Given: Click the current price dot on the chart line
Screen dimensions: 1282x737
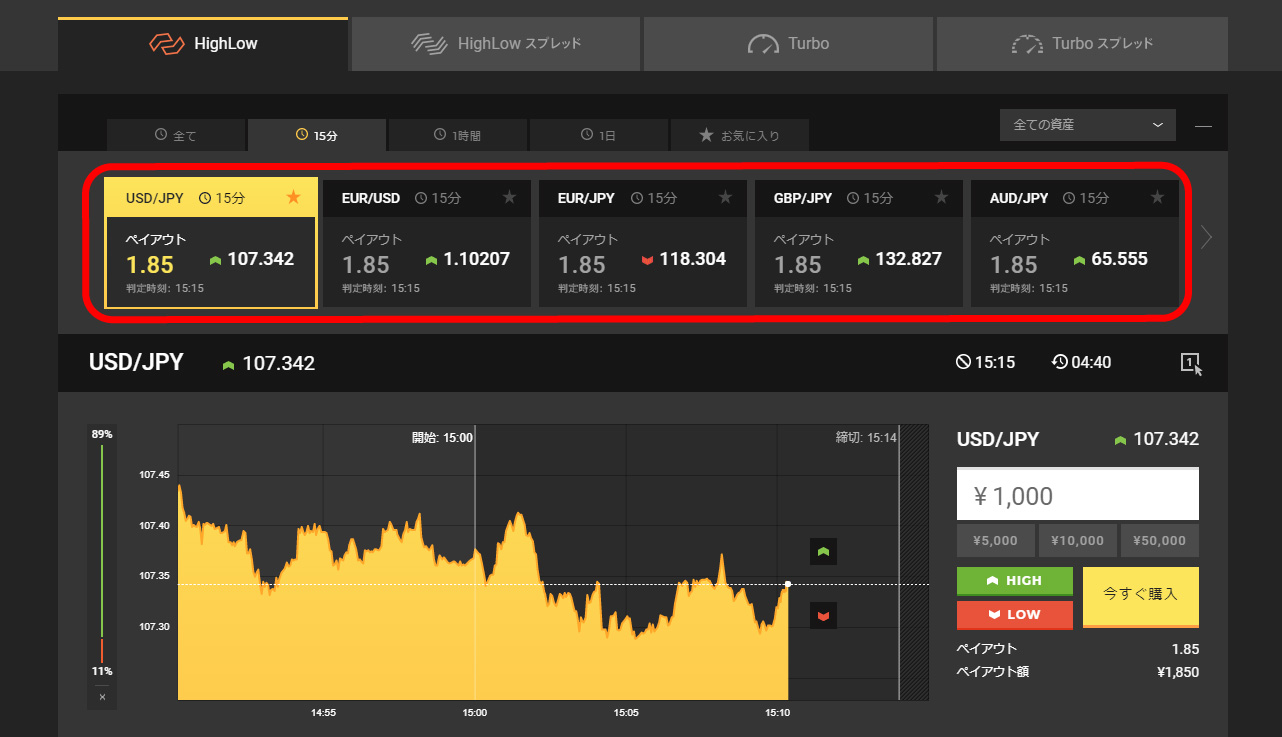Looking at the screenshot, I should (x=788, y=584).
